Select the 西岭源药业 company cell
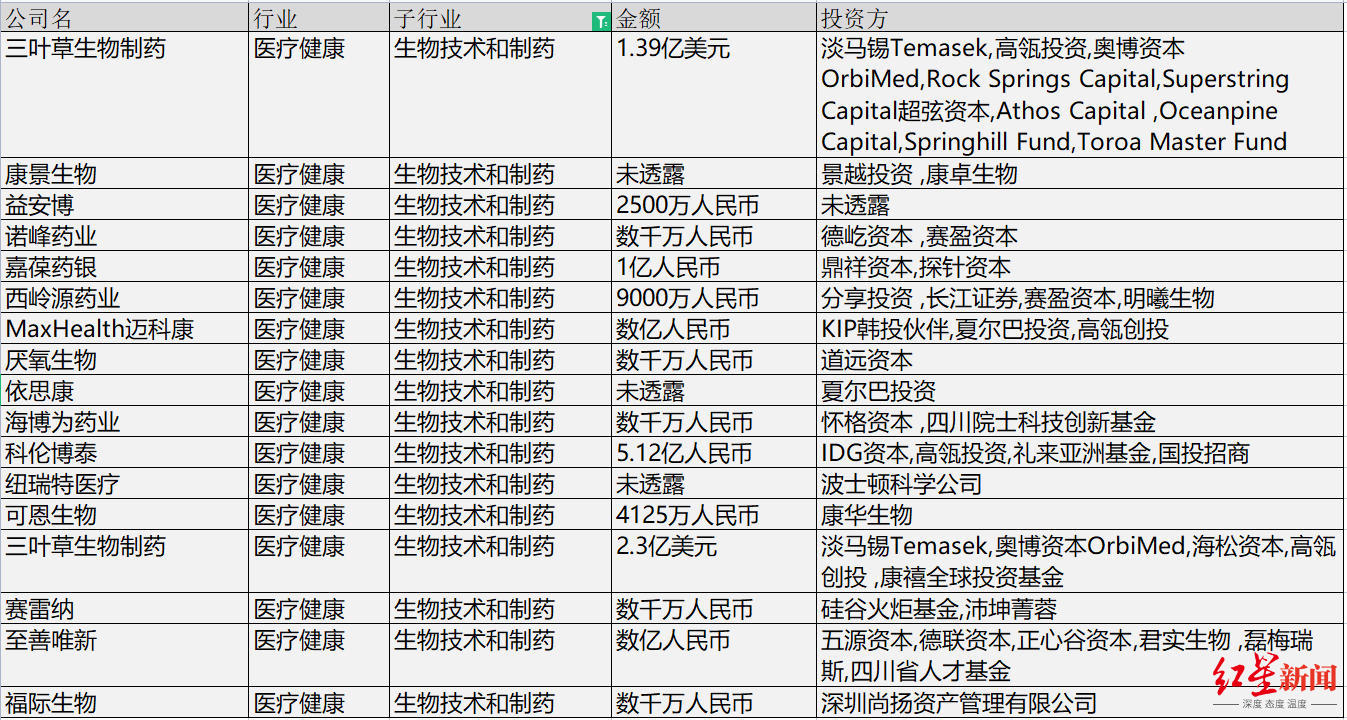This screenshot has width=1347, height=720. tap(124, 298)
